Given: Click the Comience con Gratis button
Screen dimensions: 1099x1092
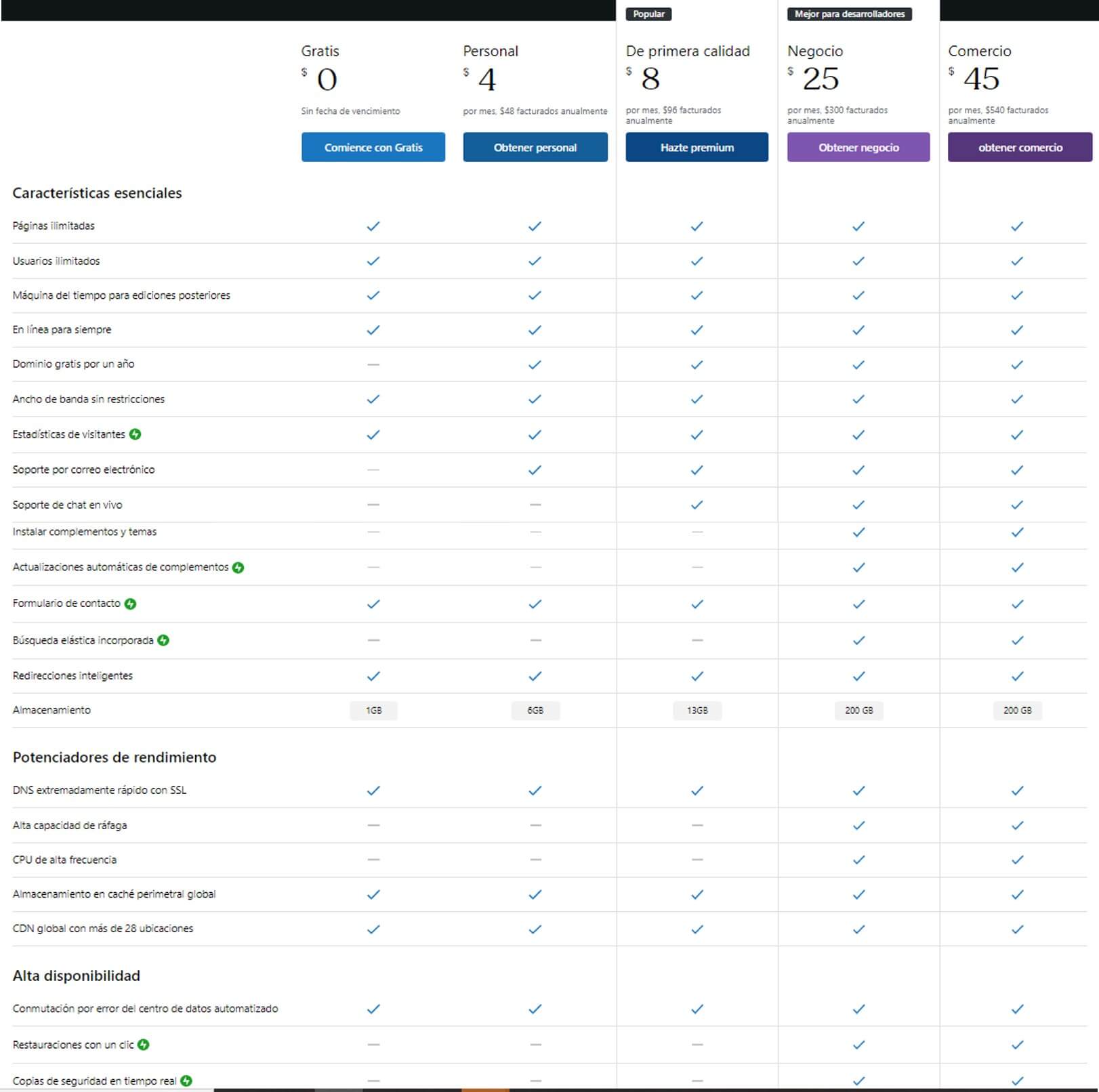Looking at the screenshot, I should click(373, 147).
